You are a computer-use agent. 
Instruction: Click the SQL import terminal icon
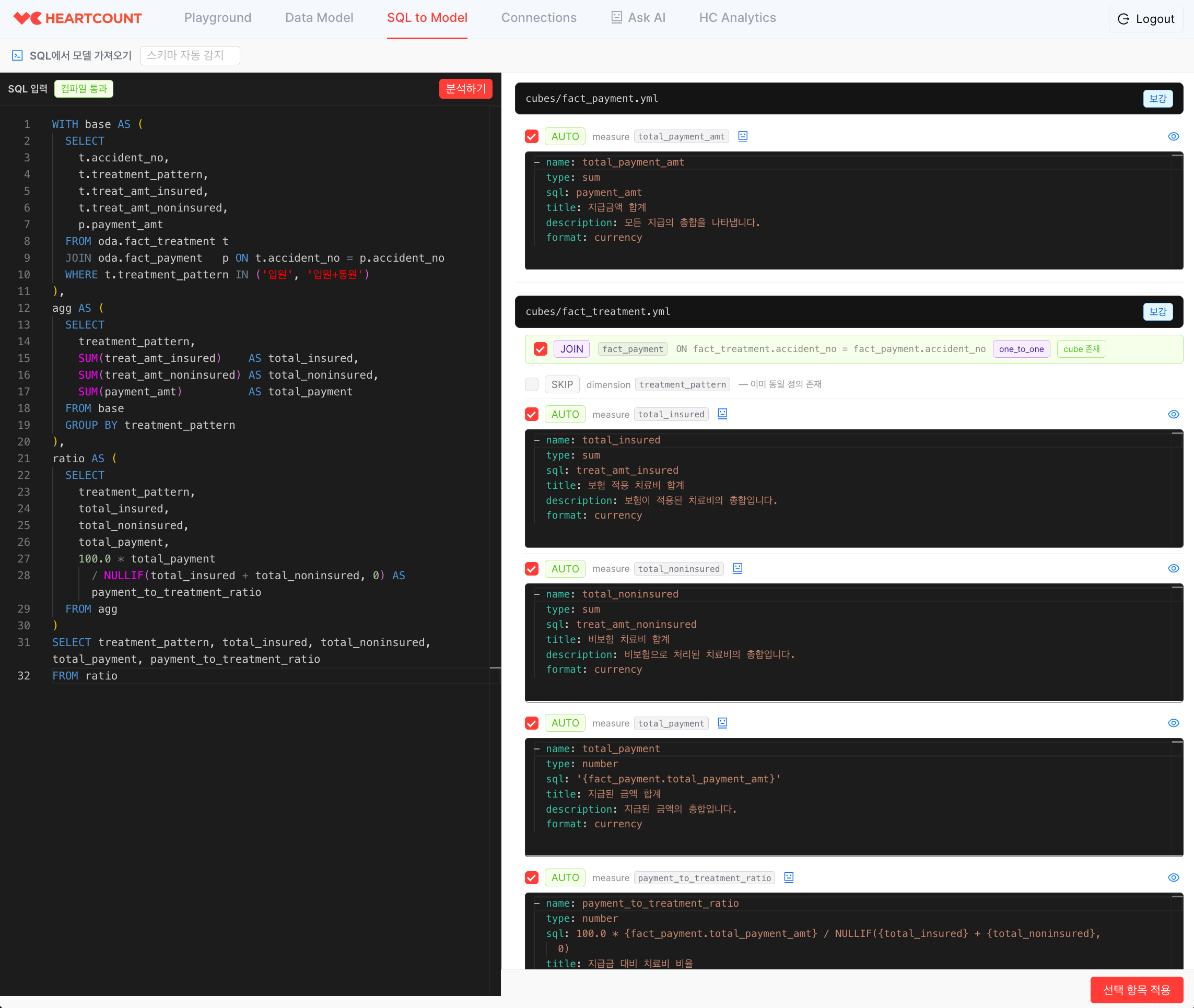coord(17,55)
